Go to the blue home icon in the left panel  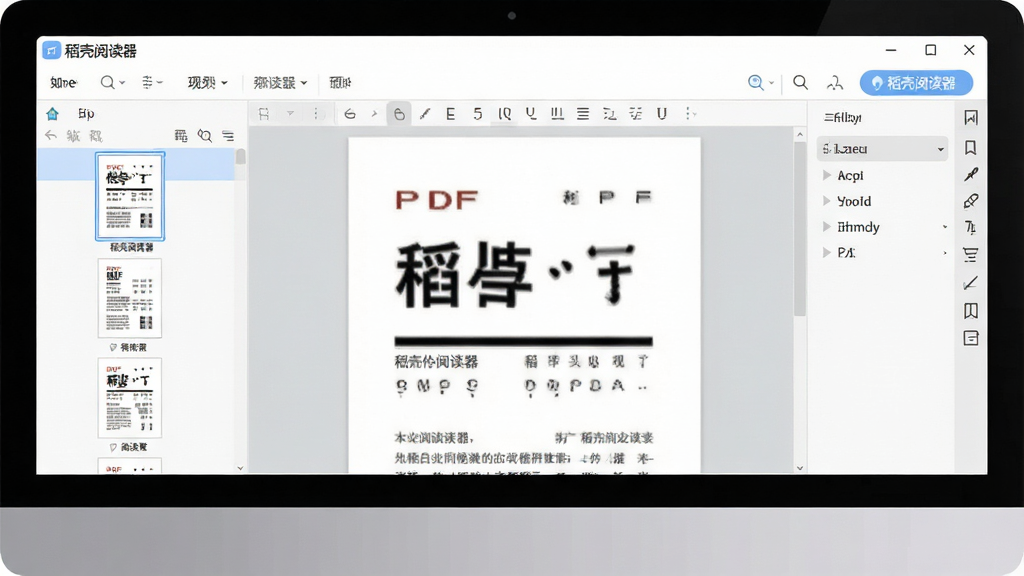pos(52,114)
